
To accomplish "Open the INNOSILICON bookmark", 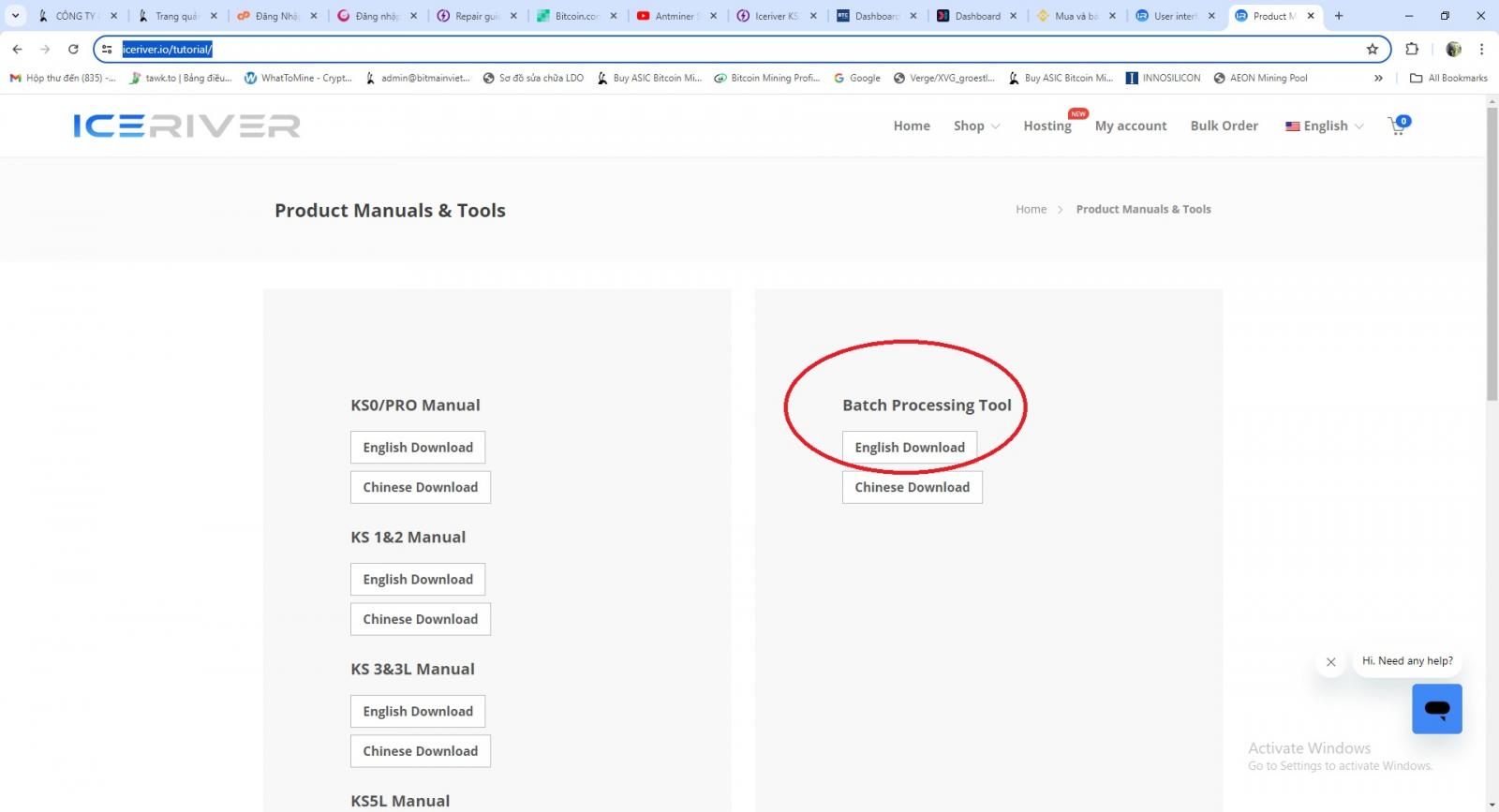I will point(1163,78).
